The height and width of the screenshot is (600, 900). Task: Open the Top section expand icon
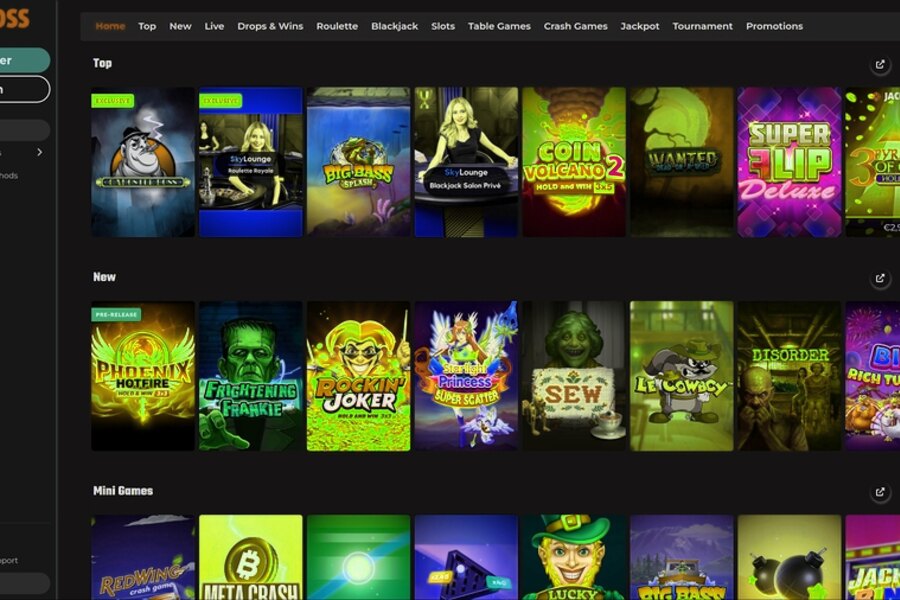[x=880, y=64]
